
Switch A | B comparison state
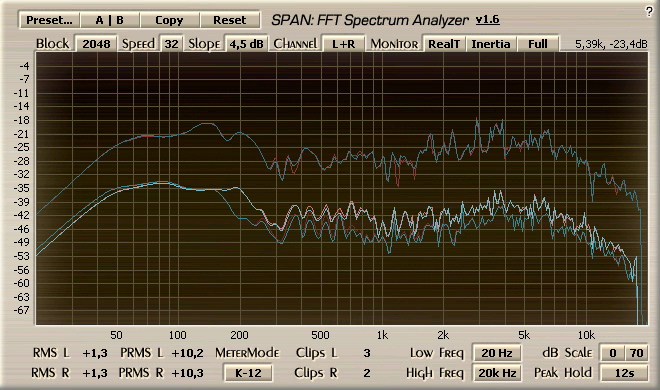[x=109, y=20]
